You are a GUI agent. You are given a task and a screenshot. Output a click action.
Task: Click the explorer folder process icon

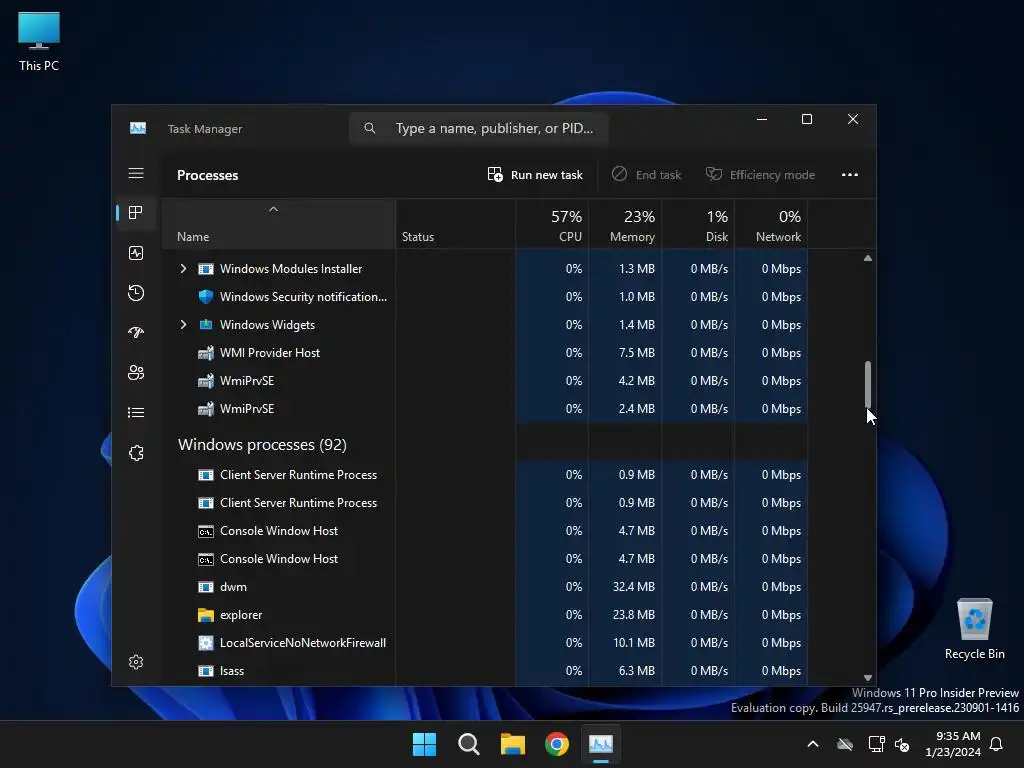206,615
